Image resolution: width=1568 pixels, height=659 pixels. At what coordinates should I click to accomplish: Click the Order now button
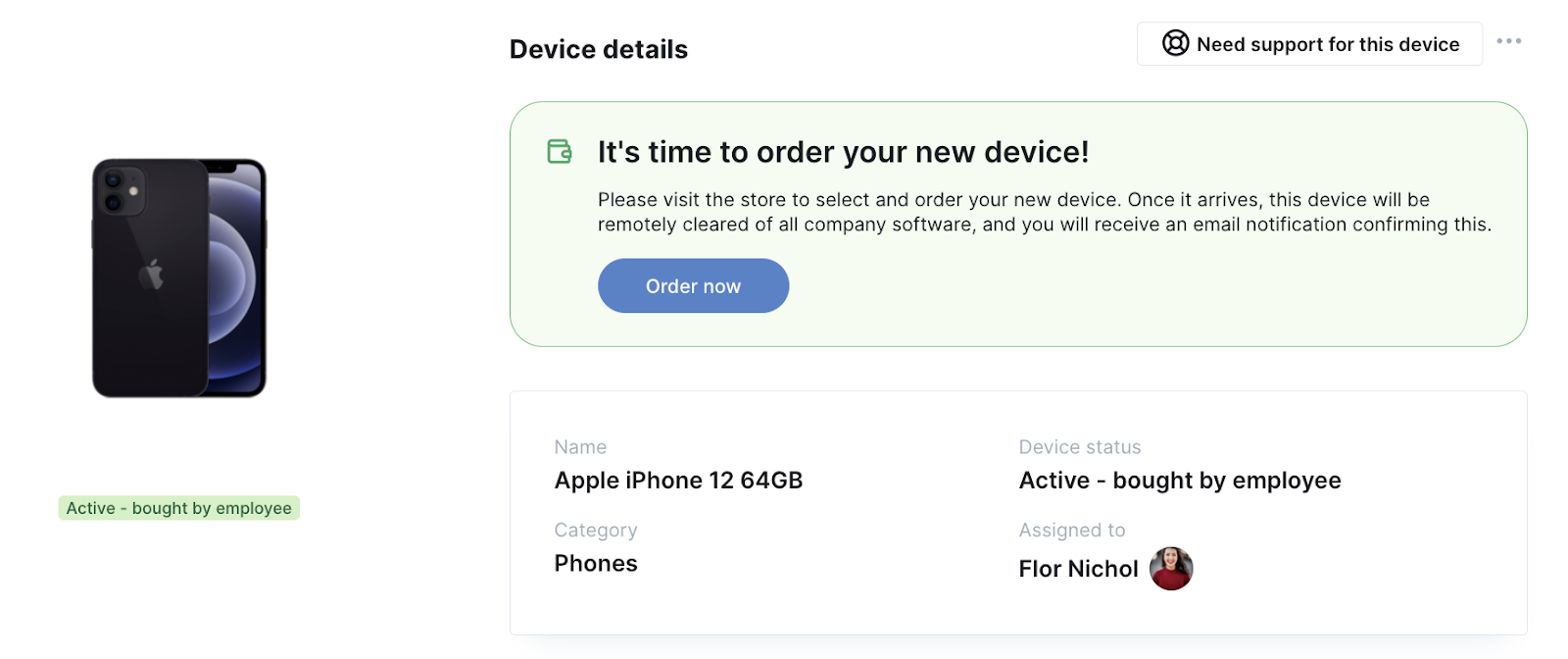(693, 285)
